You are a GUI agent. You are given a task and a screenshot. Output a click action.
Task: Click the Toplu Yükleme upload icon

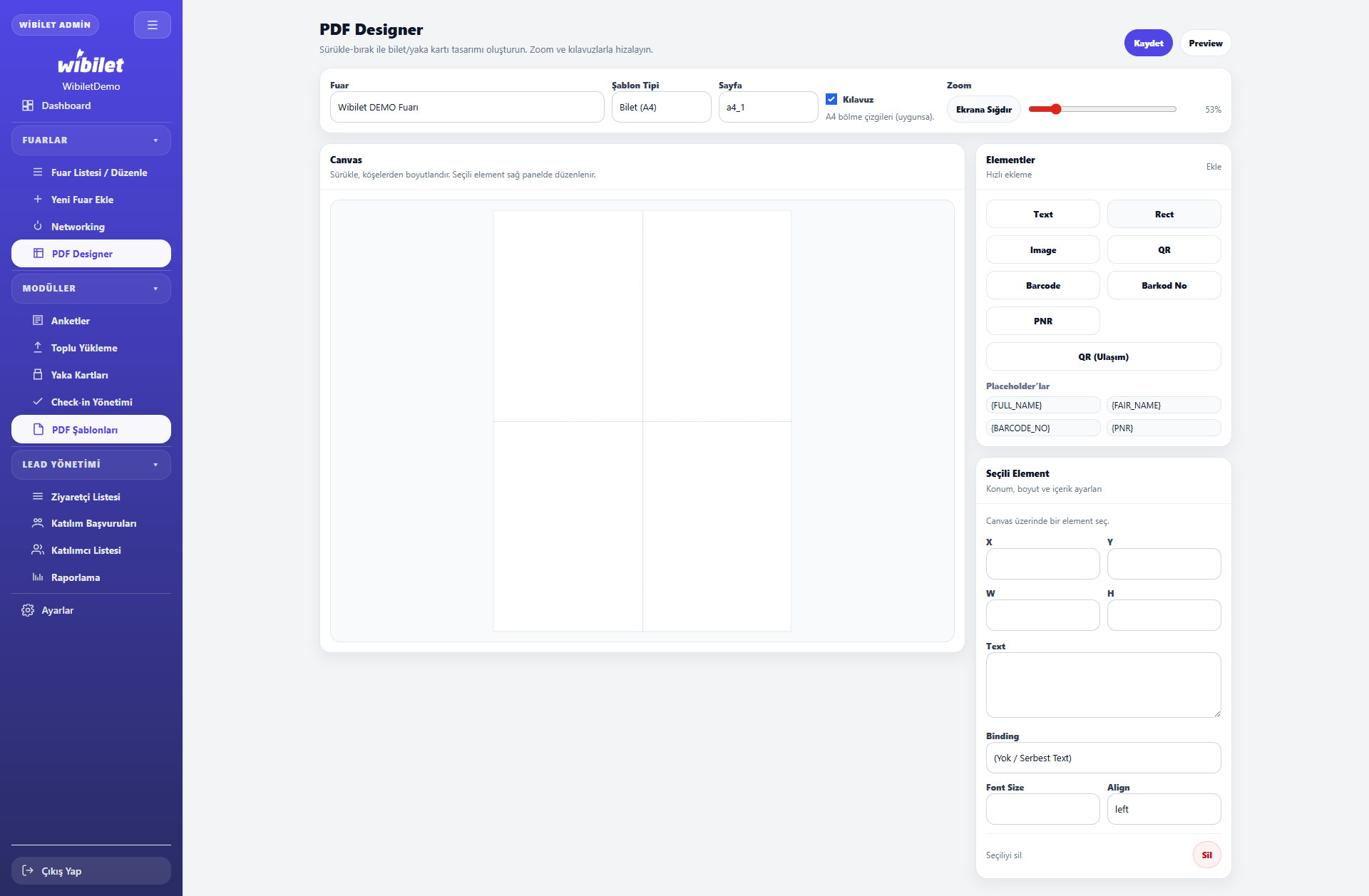click(38, 347)
